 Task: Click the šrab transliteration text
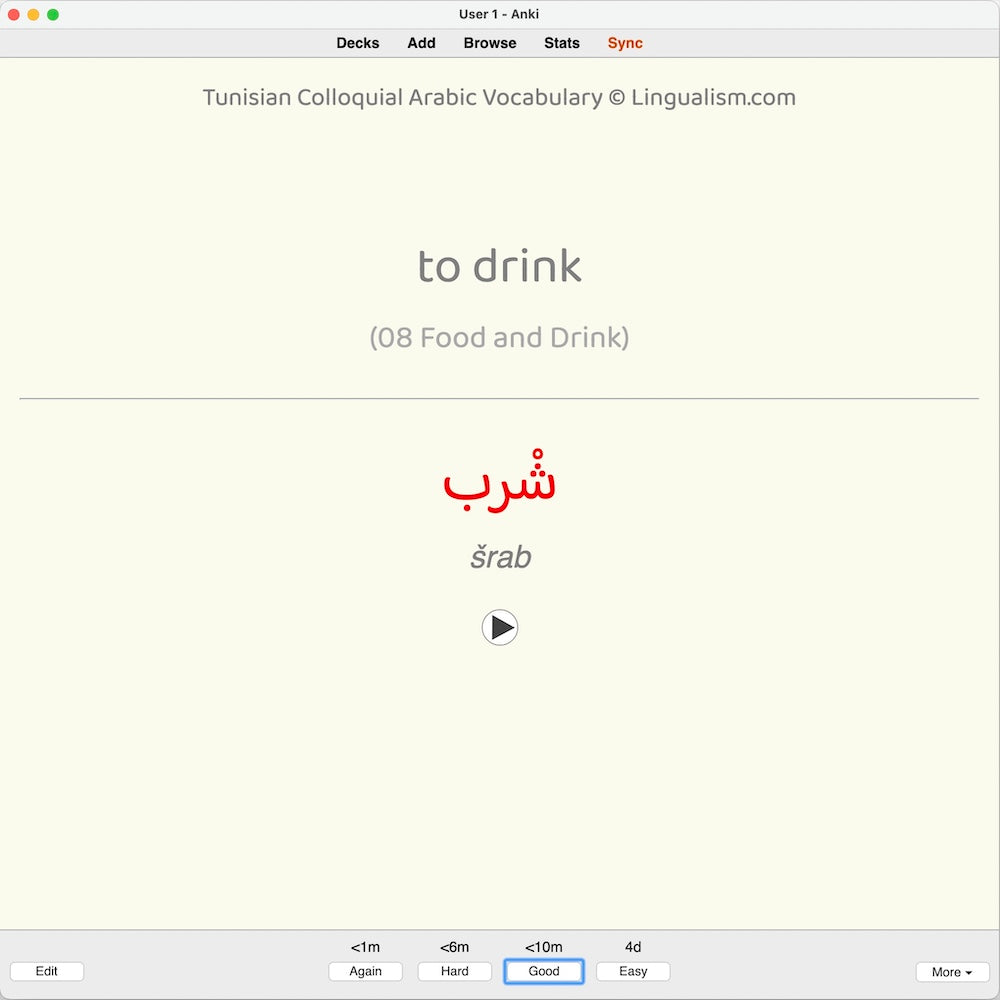point(500,557)
